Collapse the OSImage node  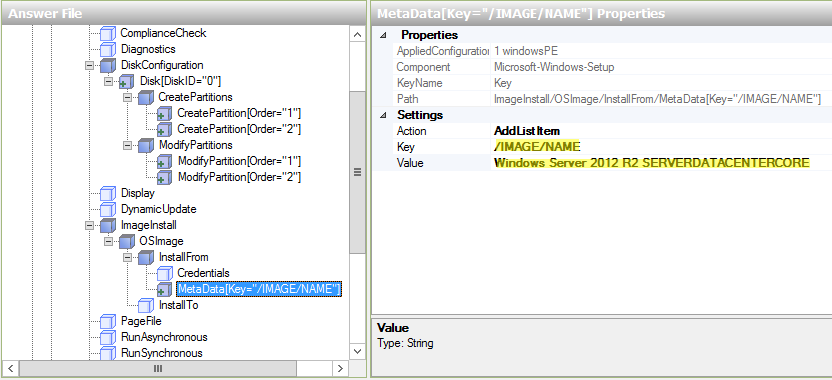108,241
